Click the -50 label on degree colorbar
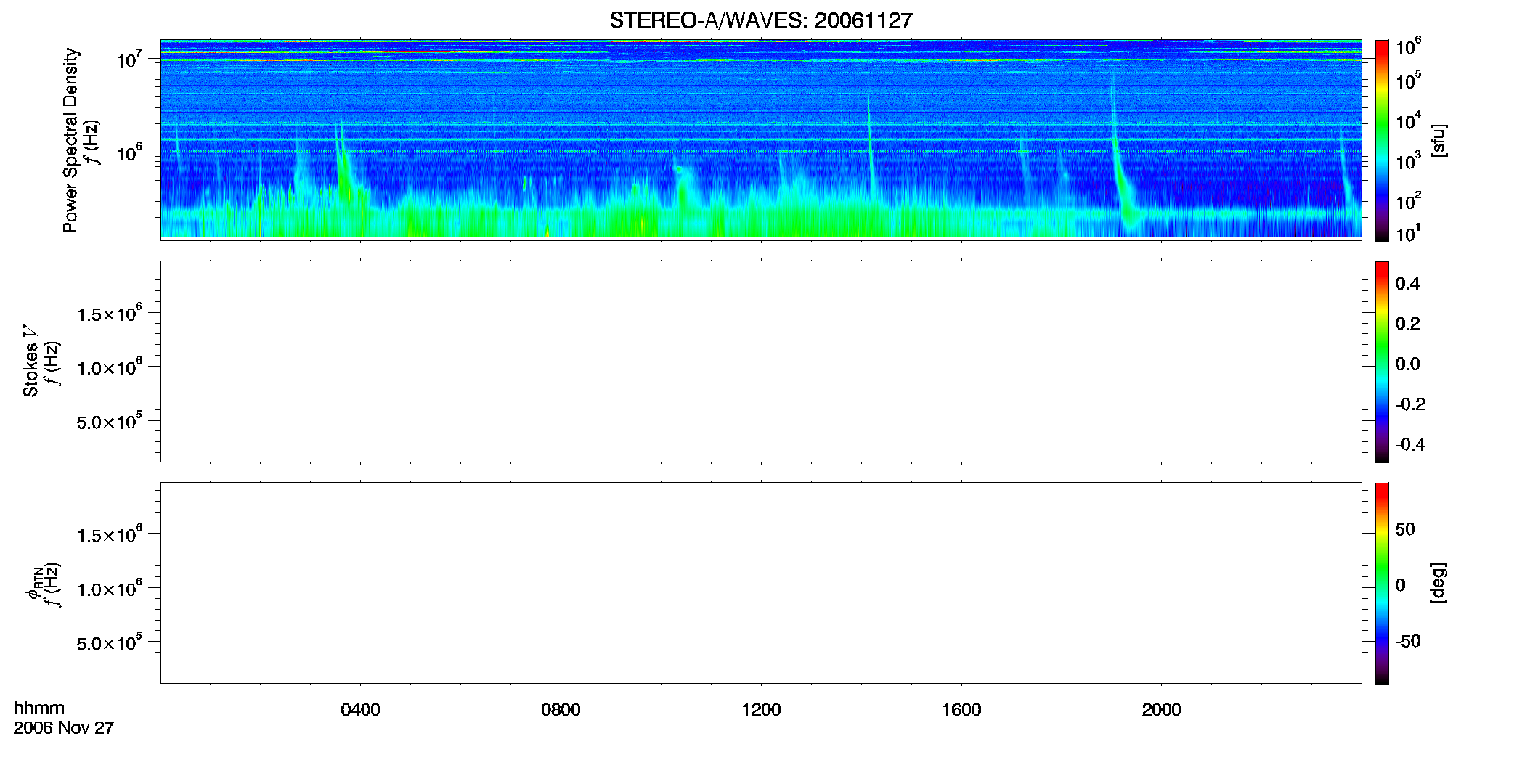 click(x=1408, y=642)
